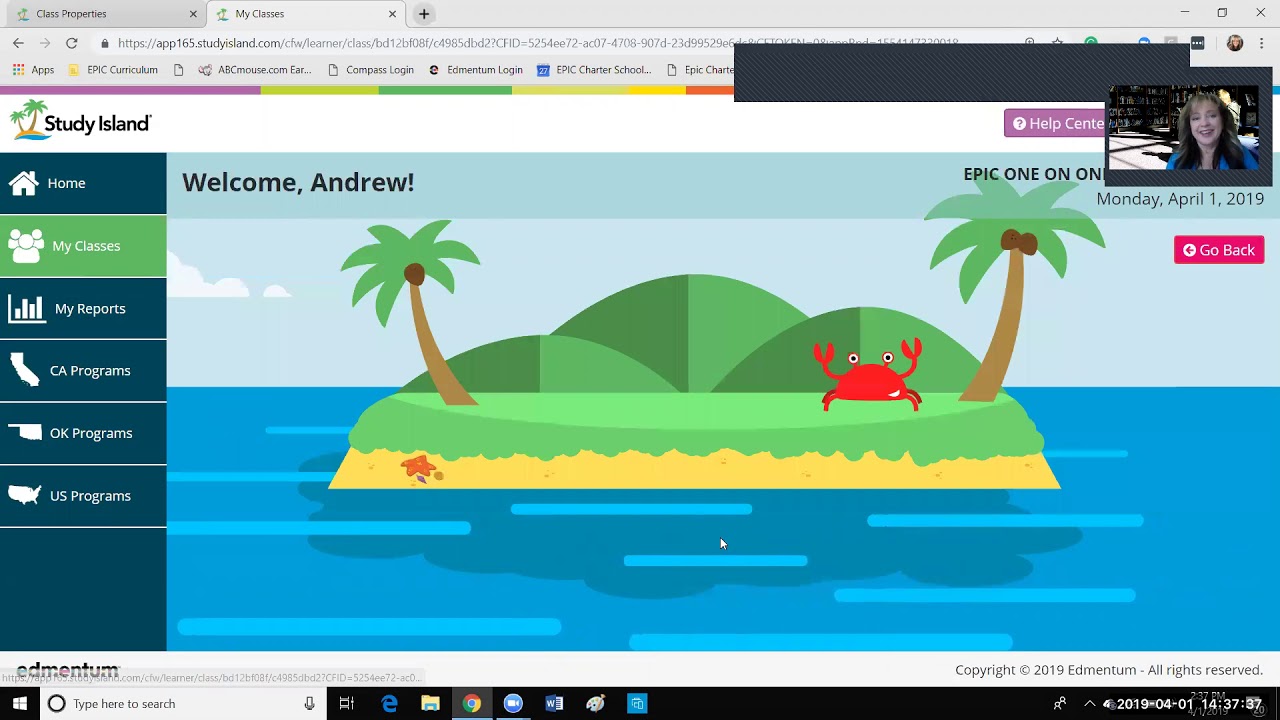The image size is (1280, 720).
Task: Open the Compass Login bookmark
Action: coord(370,70)
